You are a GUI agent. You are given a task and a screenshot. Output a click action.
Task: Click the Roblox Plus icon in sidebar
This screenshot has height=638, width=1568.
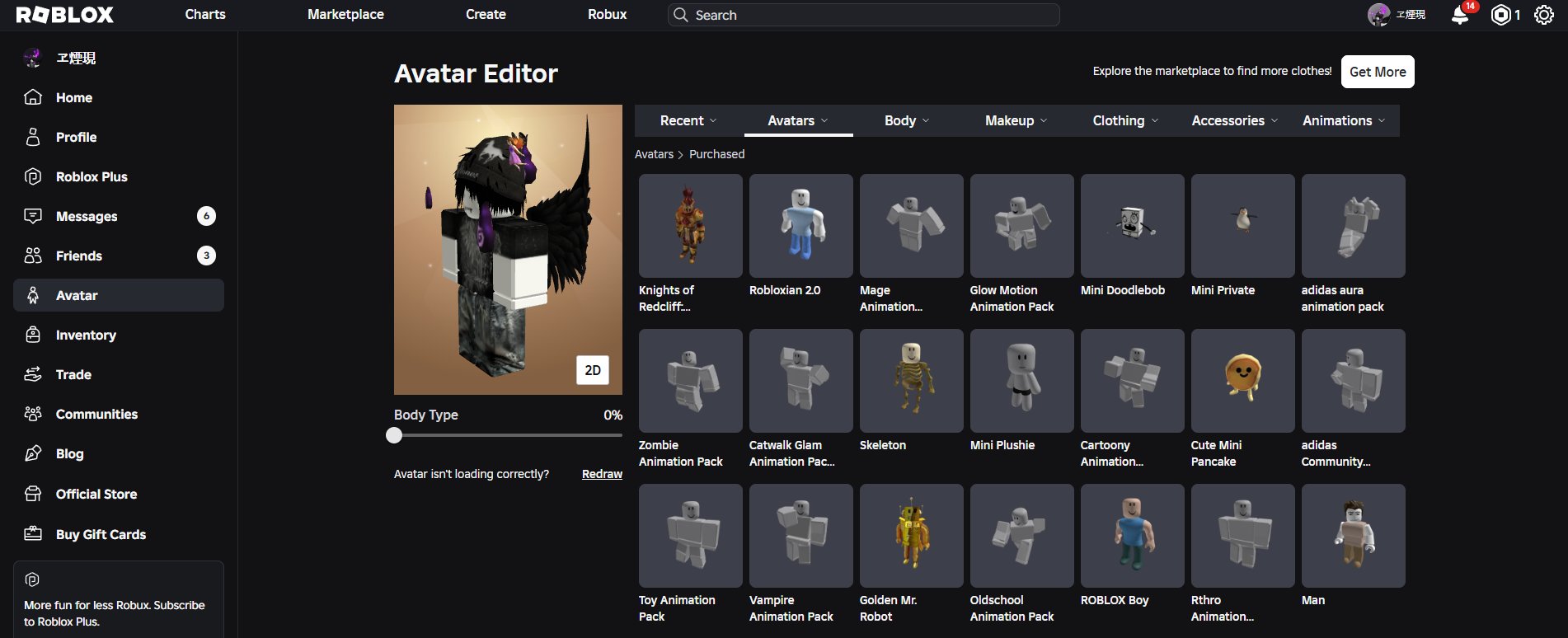[33, 176]
